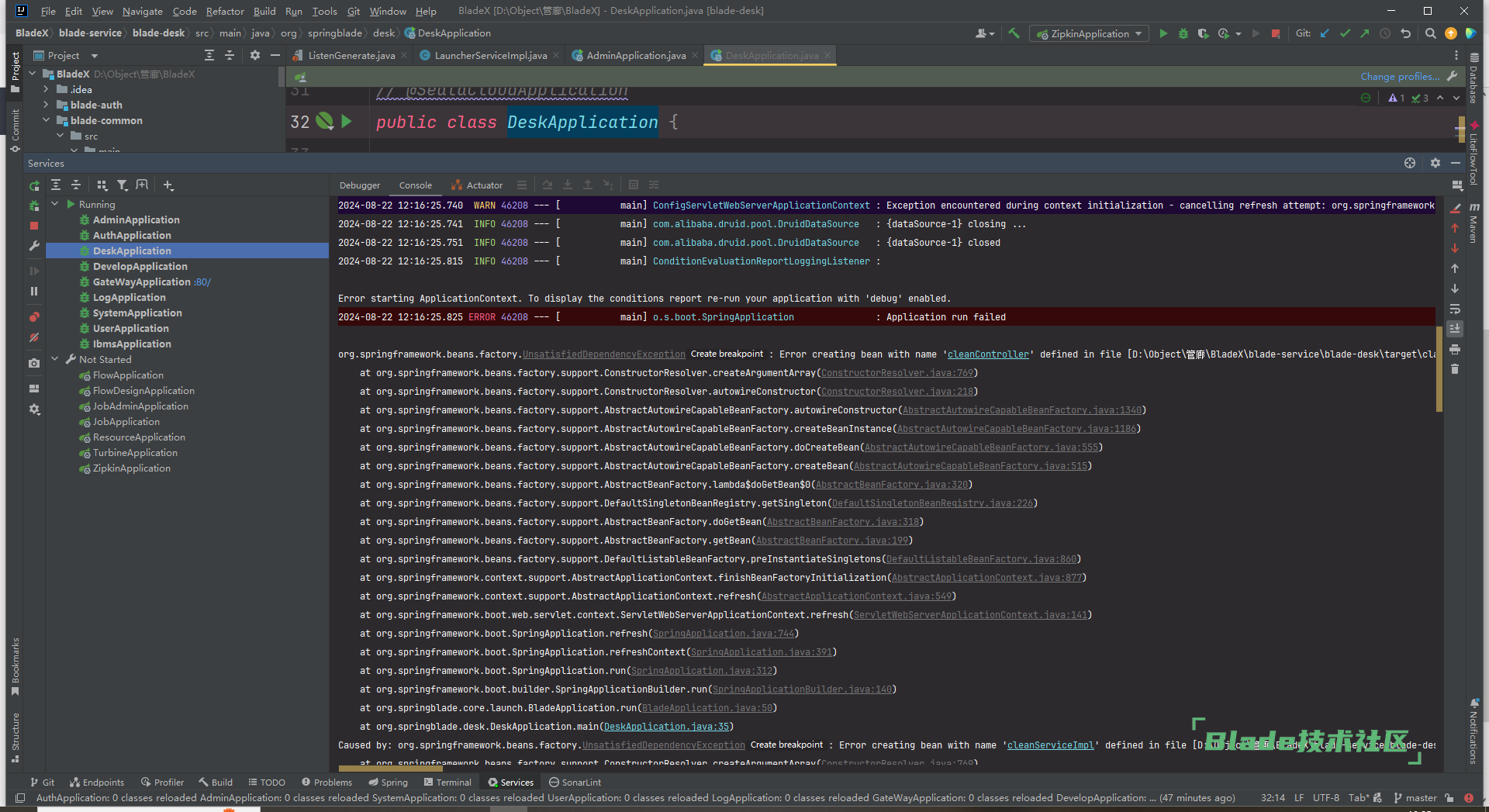Toggle Bookmarks tool window stripe
The height and width of the screenshot is (812, 1489).
pyautogui.click(x=16, y=667)
